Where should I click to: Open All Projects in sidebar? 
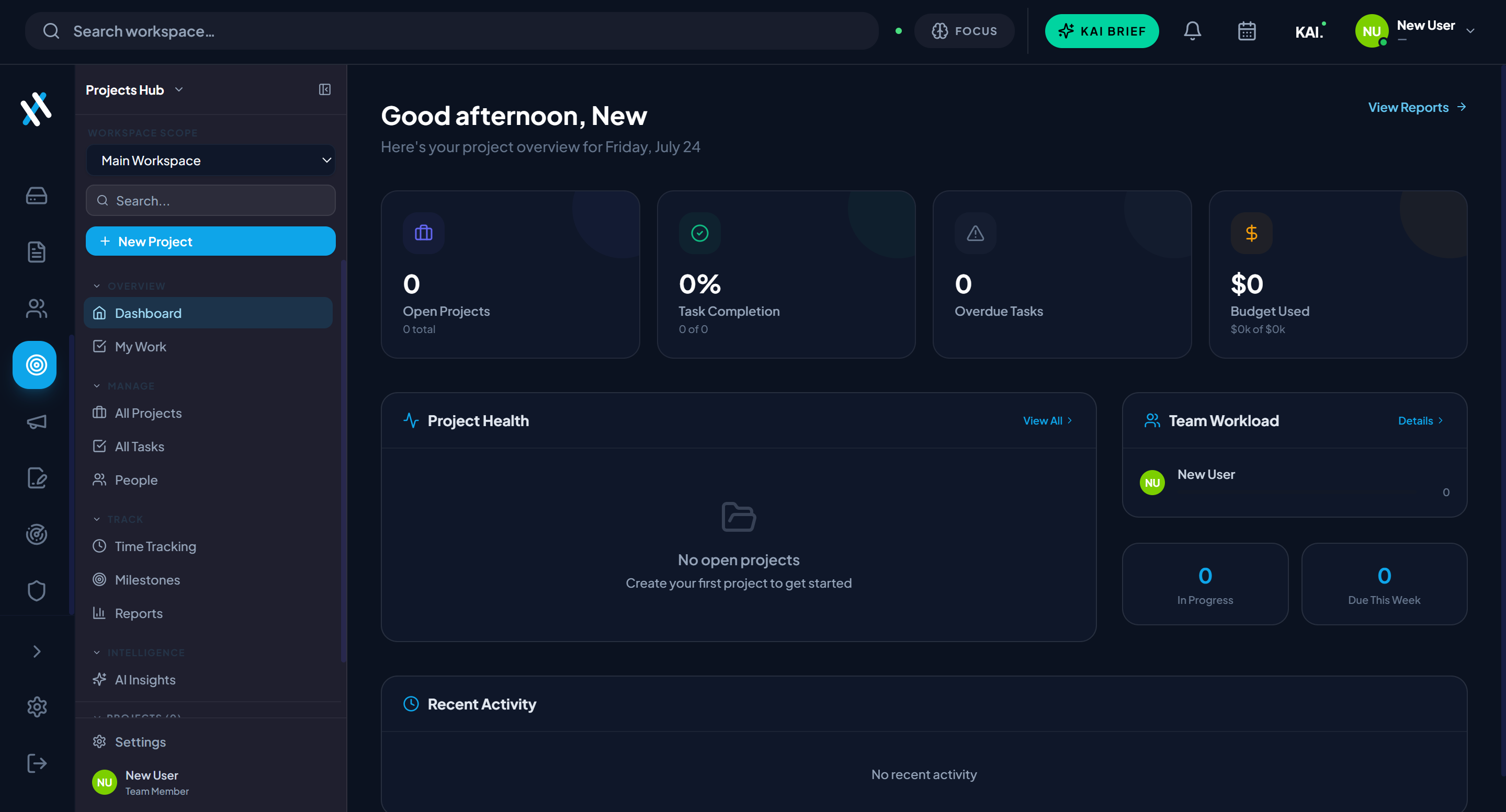[x=208, y=413]
